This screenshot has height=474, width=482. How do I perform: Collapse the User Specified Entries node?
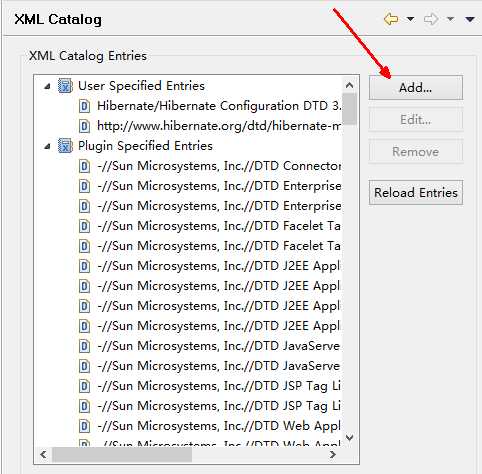tap(47, 86)
